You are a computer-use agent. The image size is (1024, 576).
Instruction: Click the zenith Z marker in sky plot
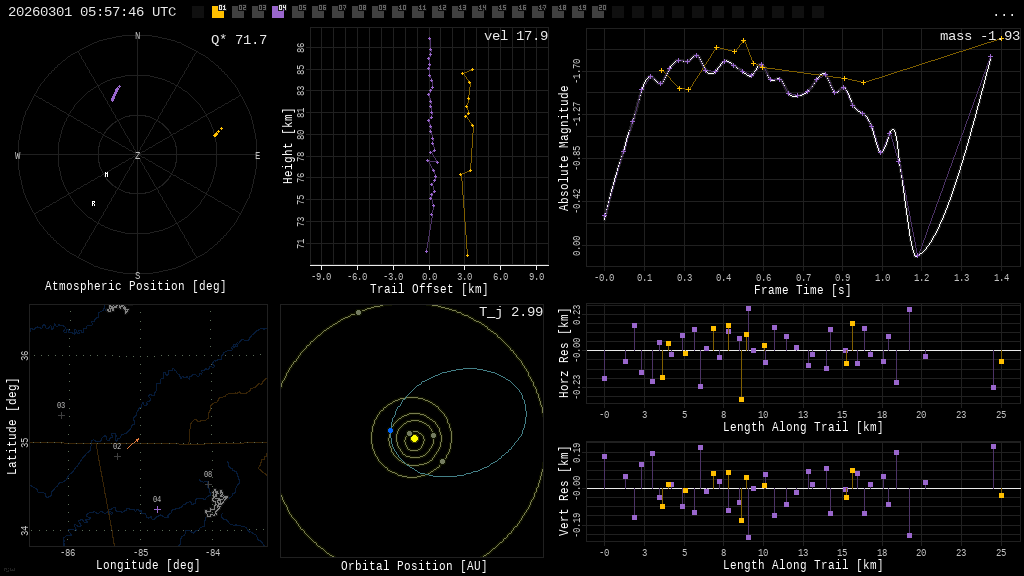[137, 156]
